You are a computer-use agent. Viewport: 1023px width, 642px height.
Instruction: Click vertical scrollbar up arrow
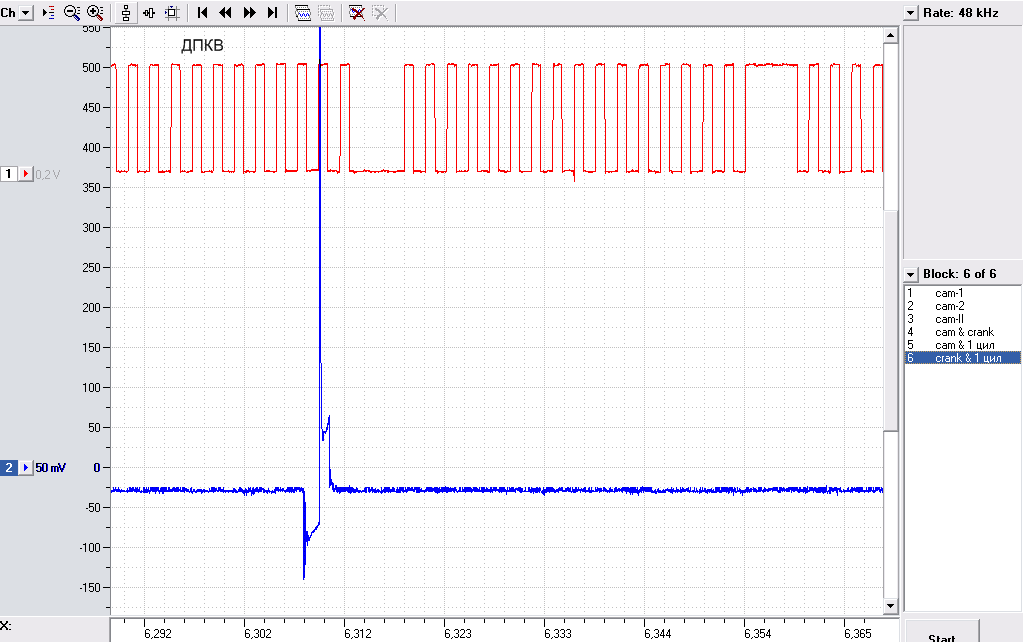[891, 35]
